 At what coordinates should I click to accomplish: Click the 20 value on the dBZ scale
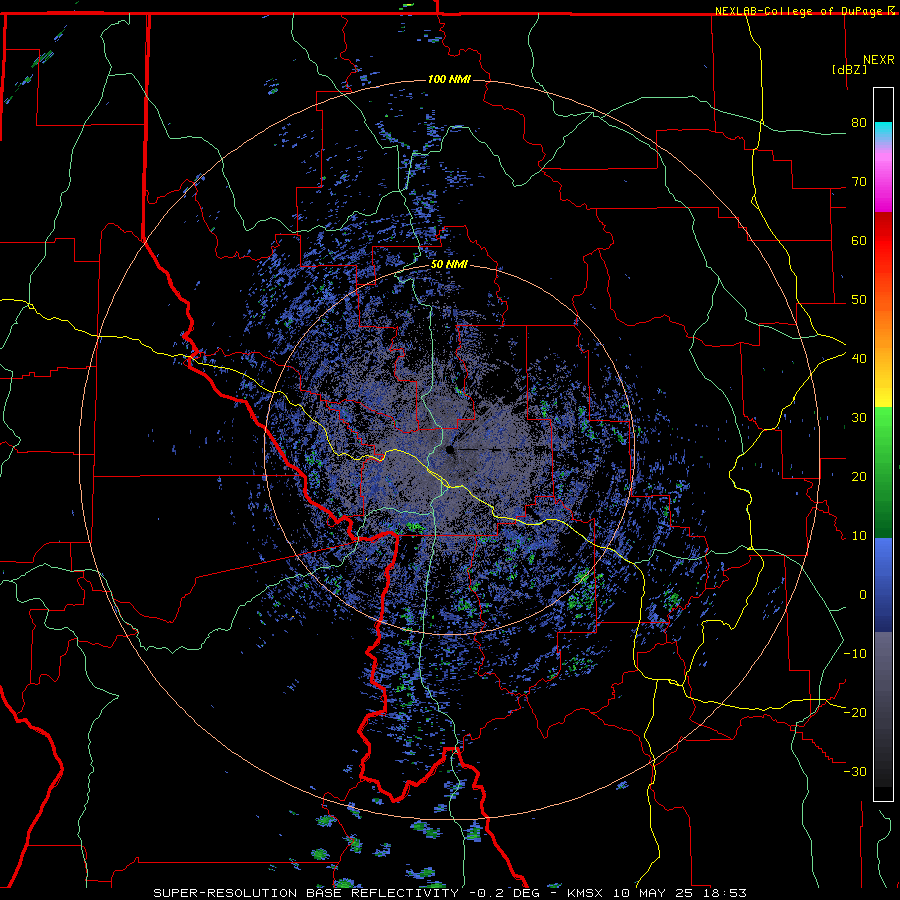859,477
